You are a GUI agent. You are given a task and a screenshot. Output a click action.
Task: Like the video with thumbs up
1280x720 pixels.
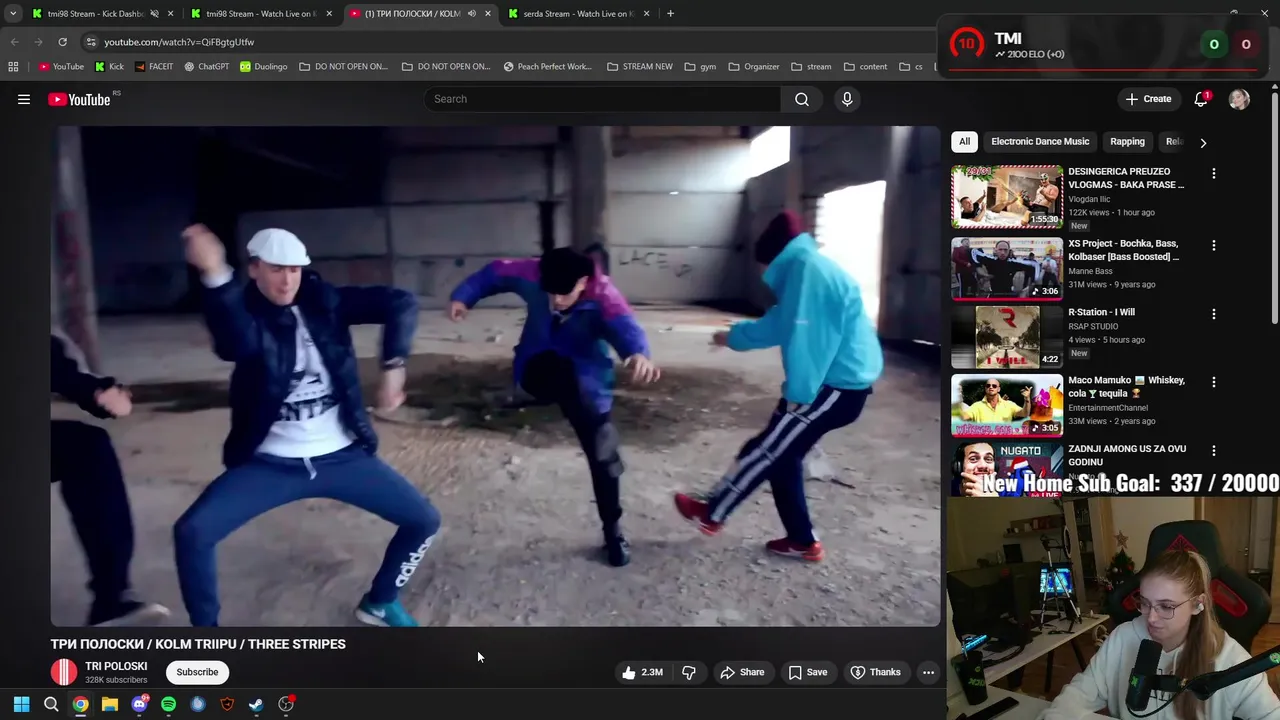pyautogui.click(x=642, y=672)
